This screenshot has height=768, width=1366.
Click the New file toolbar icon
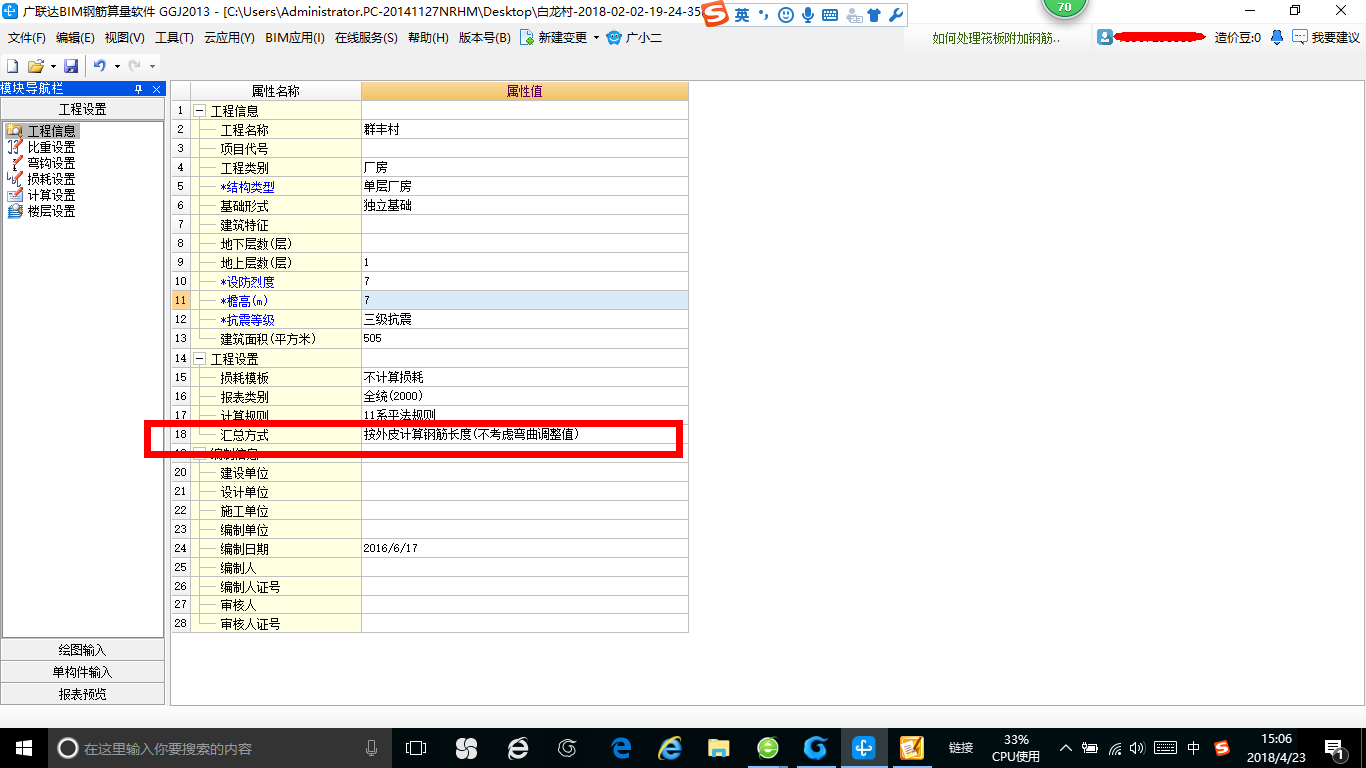[13, 66]
